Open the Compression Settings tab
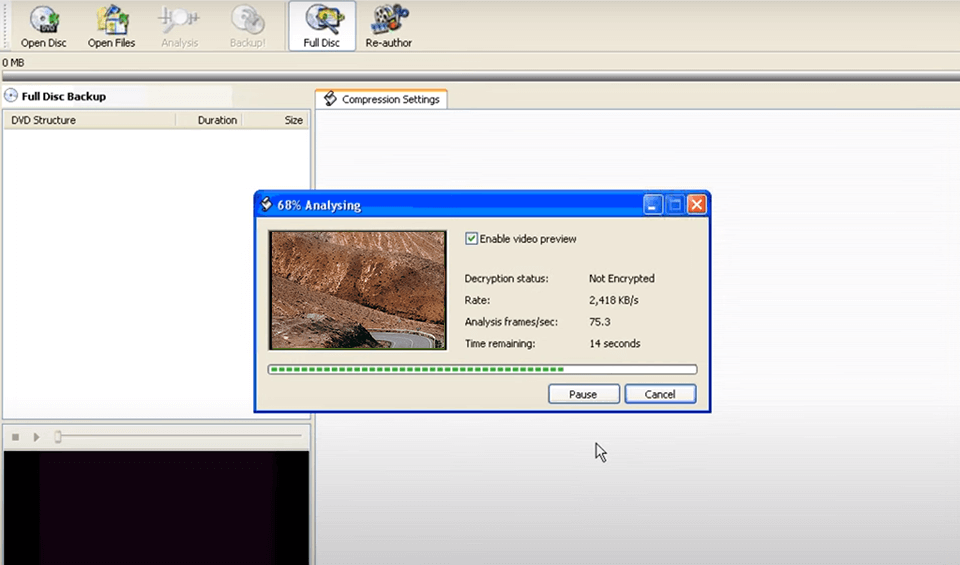The height and width of the screenshot is (565, 960). click(x=381, y=99)
